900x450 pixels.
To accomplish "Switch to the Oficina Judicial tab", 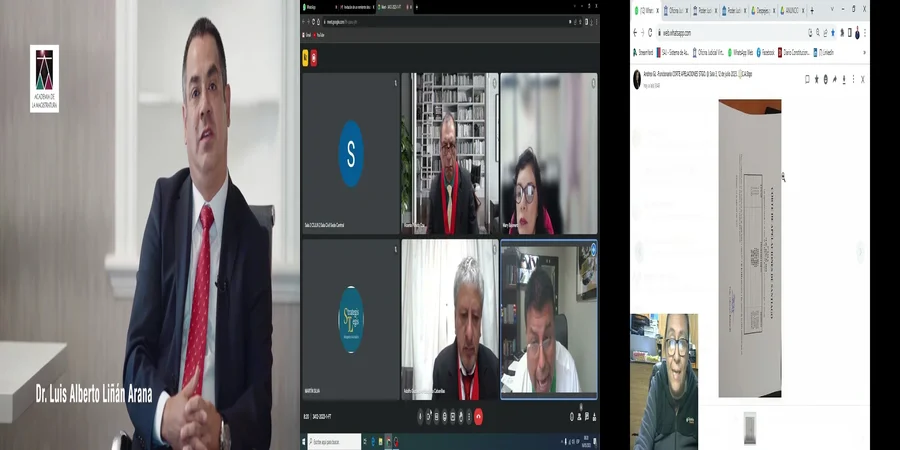I will point(676,10).
